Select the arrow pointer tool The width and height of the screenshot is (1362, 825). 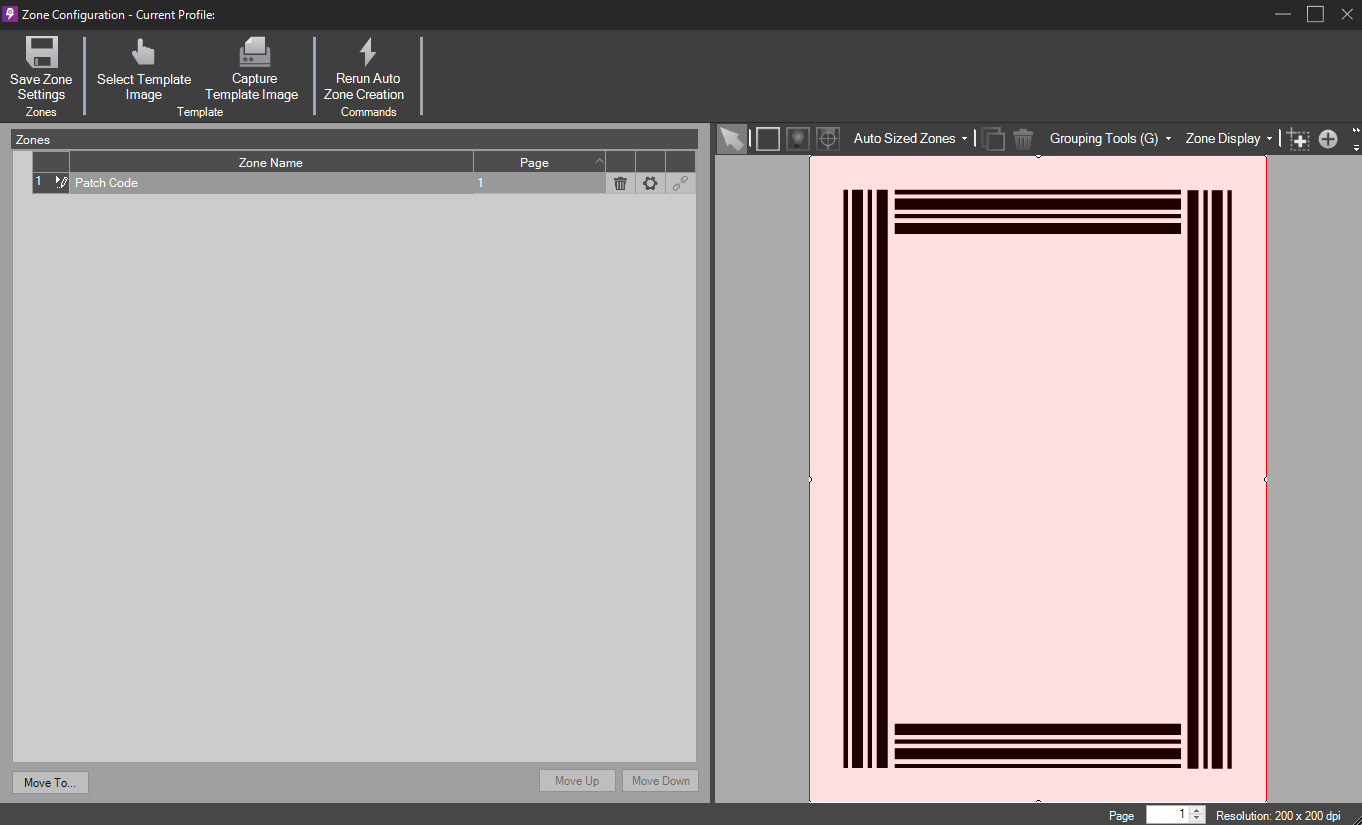click(x=732, y=139)
